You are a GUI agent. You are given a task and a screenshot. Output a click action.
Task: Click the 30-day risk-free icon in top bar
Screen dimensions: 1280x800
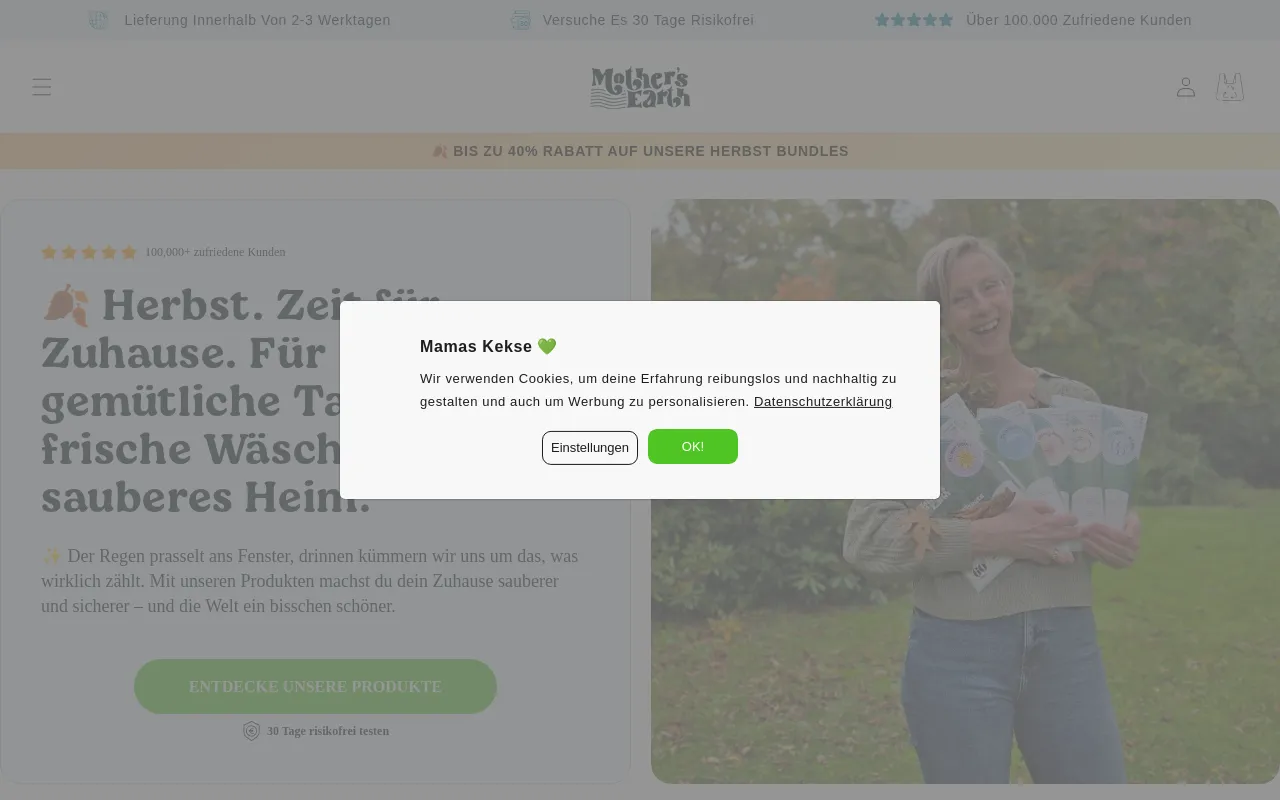[521, 20]
